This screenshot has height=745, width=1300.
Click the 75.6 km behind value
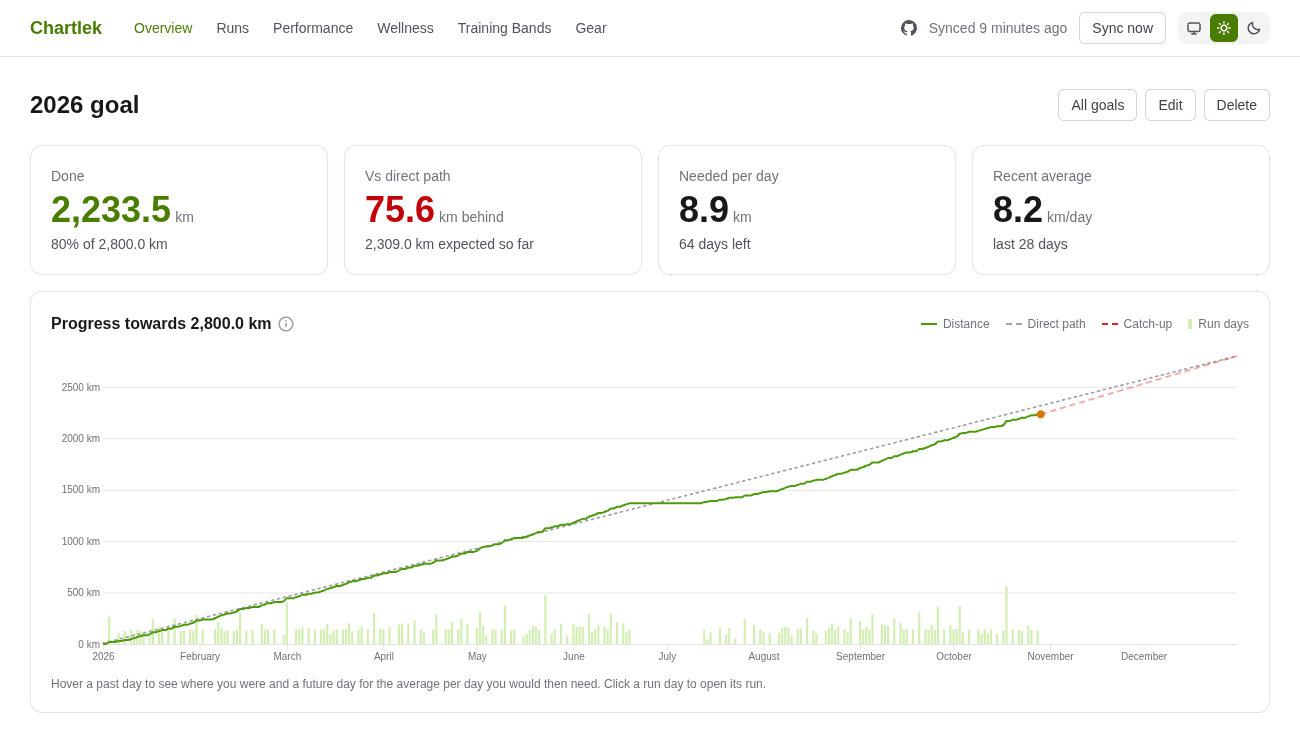coord(434,210)
